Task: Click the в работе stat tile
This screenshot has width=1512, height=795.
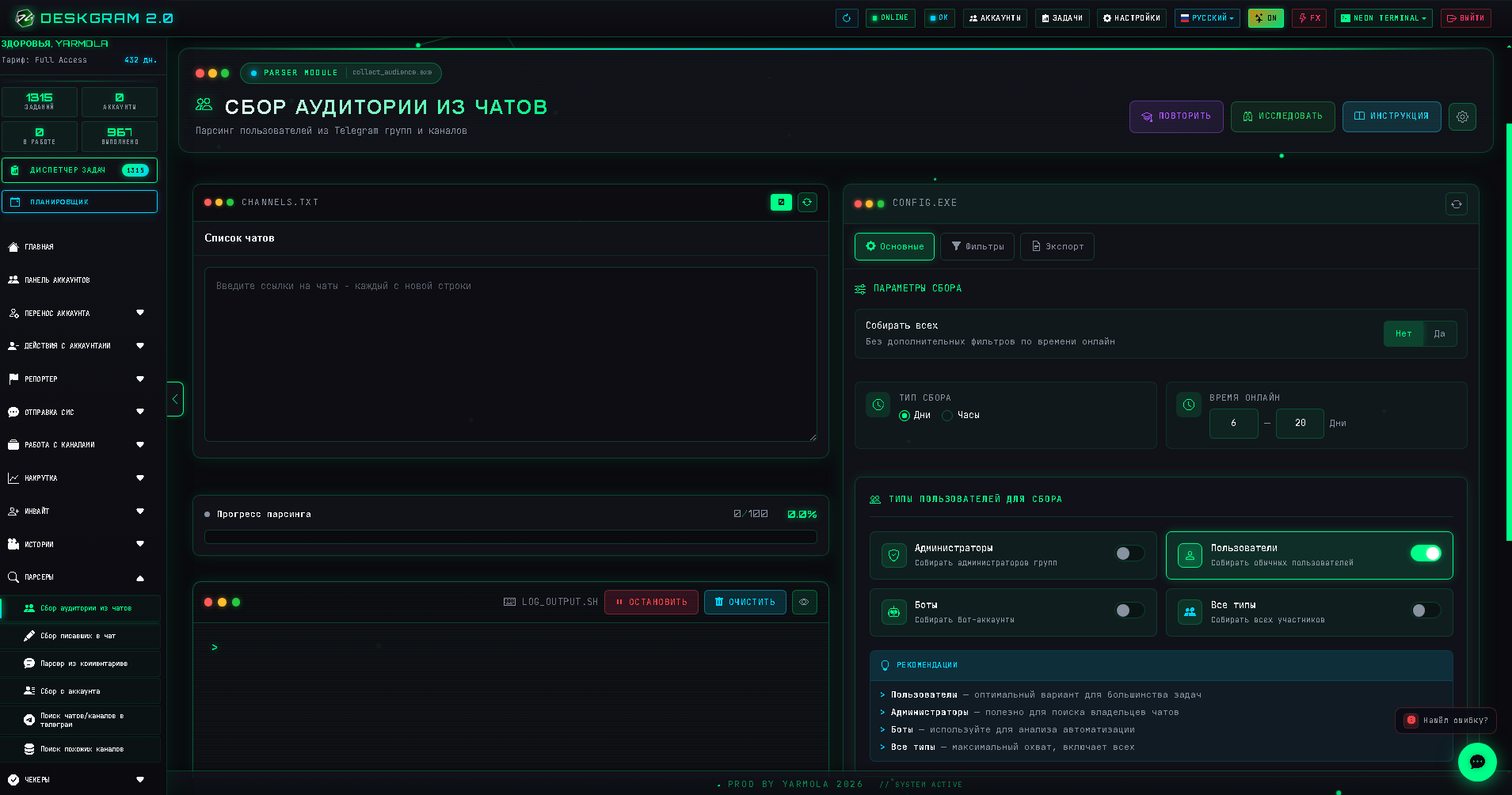Action: coord(40,136)
